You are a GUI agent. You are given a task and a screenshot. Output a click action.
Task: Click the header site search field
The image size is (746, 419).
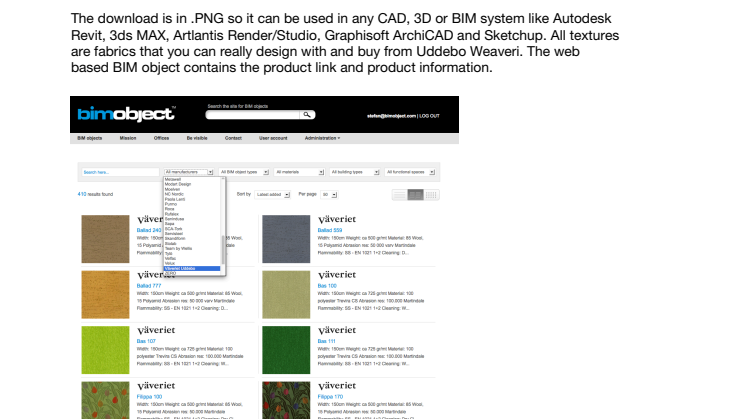point(253,115)
